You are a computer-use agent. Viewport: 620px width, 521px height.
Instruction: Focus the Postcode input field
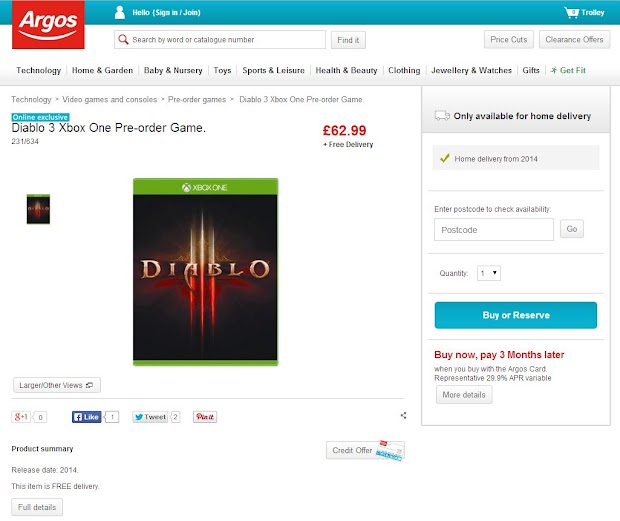(494, 230)
